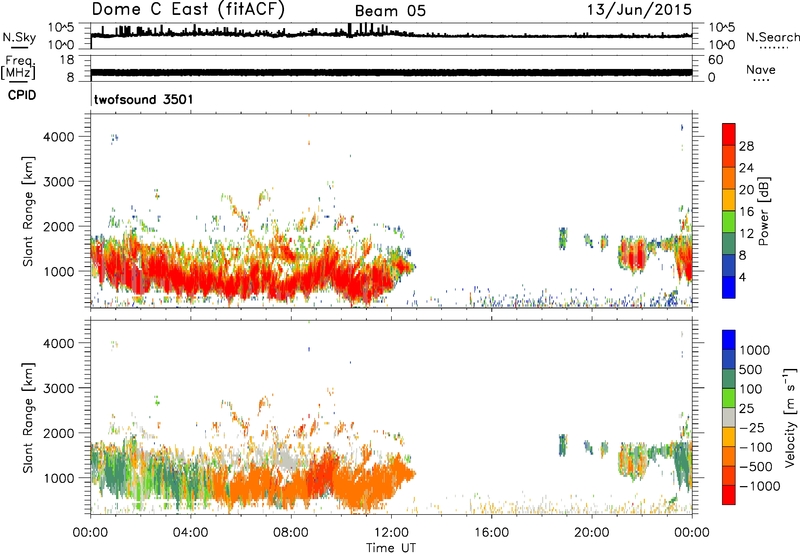800x554 pixels.
Task: Select the "500" label on the velocity colorbar
Action: 752,370
